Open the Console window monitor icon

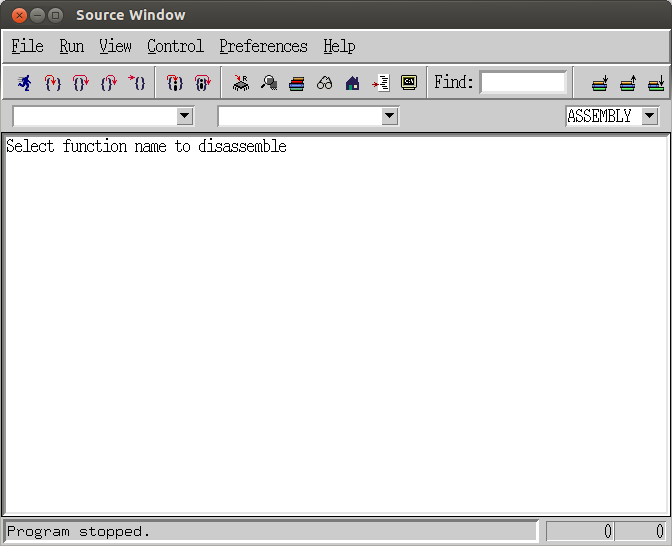(409, 82)
